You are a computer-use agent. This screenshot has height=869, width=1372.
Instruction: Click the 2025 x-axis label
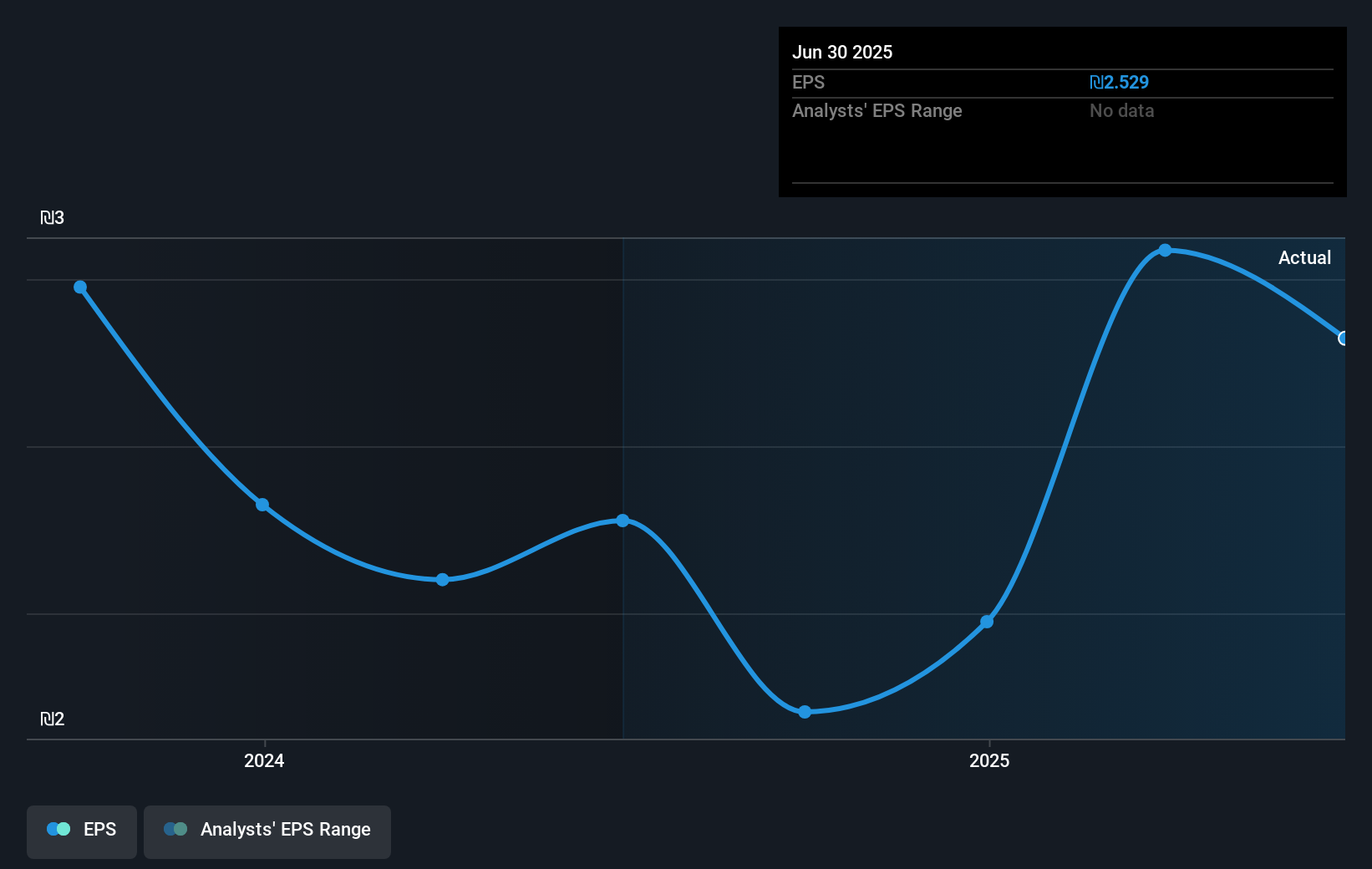tap(989, 760)
